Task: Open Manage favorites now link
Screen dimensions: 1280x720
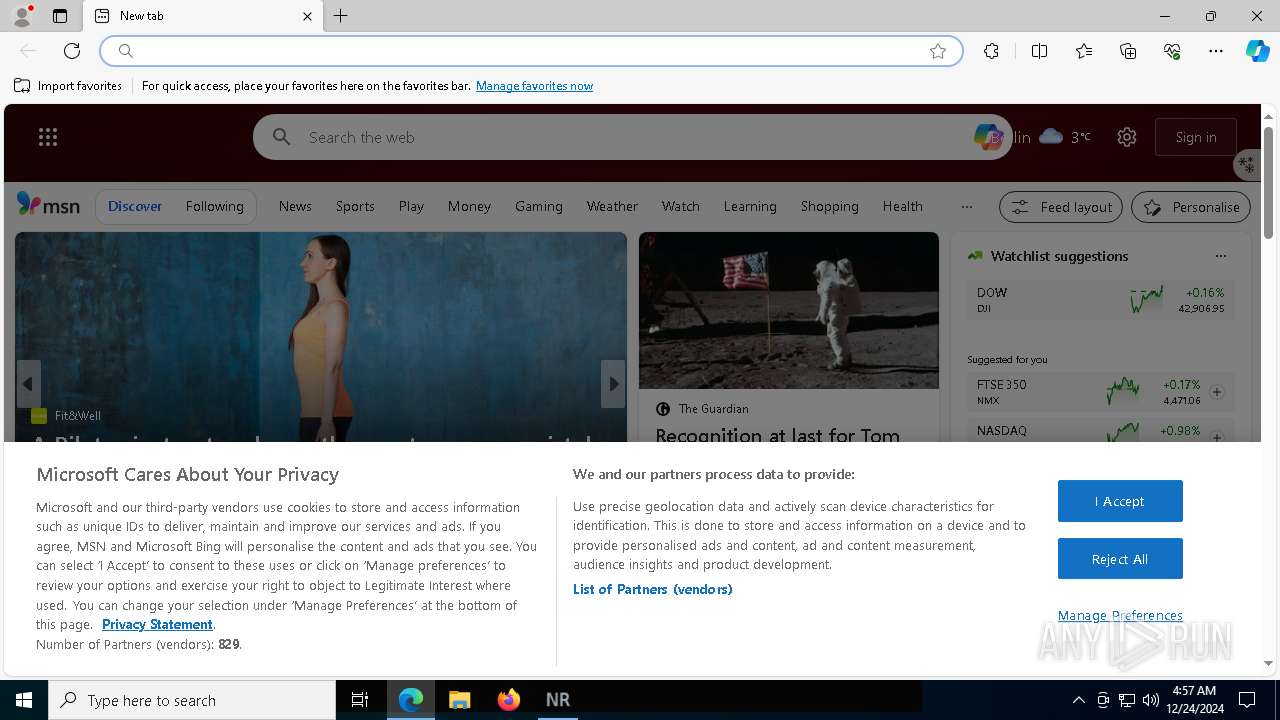Action: tap(534, 86)
